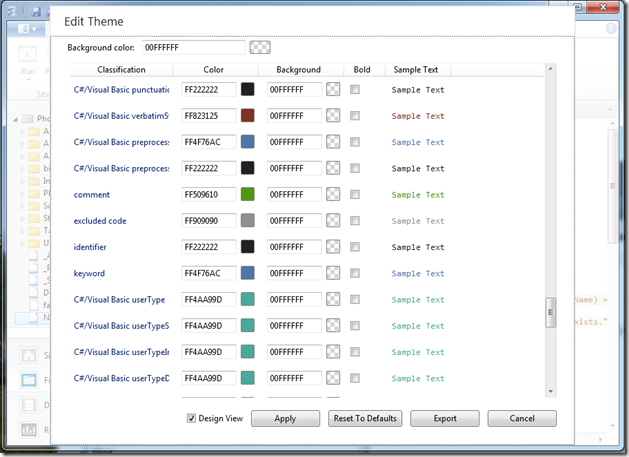Screen dimensions: 629x457
Task: Open teal color swatch for C#/Visual Basic userType
Action: click(x=248, y=299)
